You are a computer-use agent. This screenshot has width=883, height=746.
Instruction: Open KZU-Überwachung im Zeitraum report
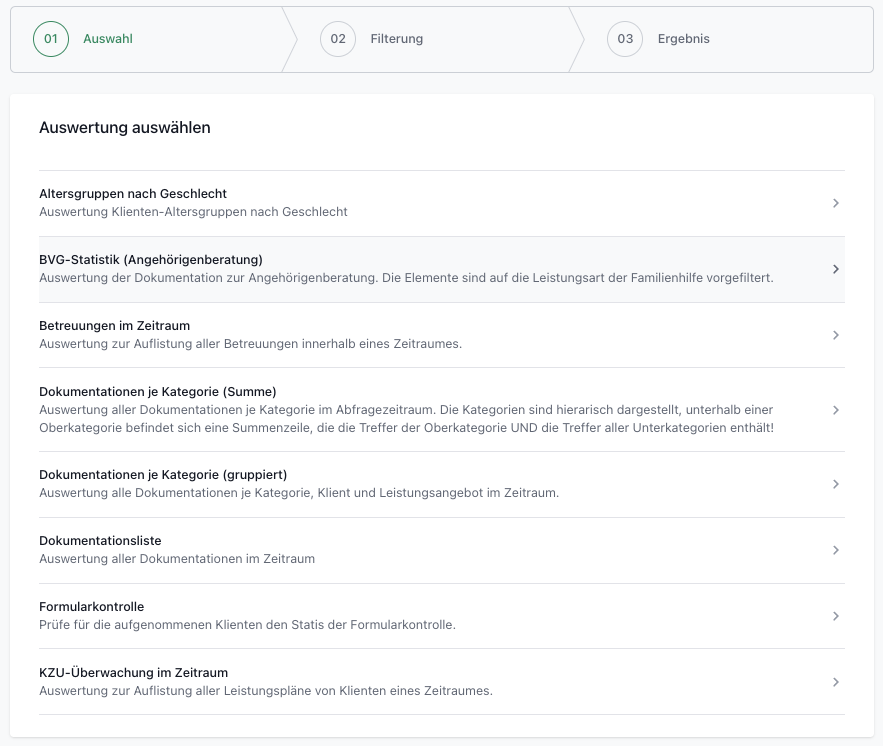click(442, 682)
